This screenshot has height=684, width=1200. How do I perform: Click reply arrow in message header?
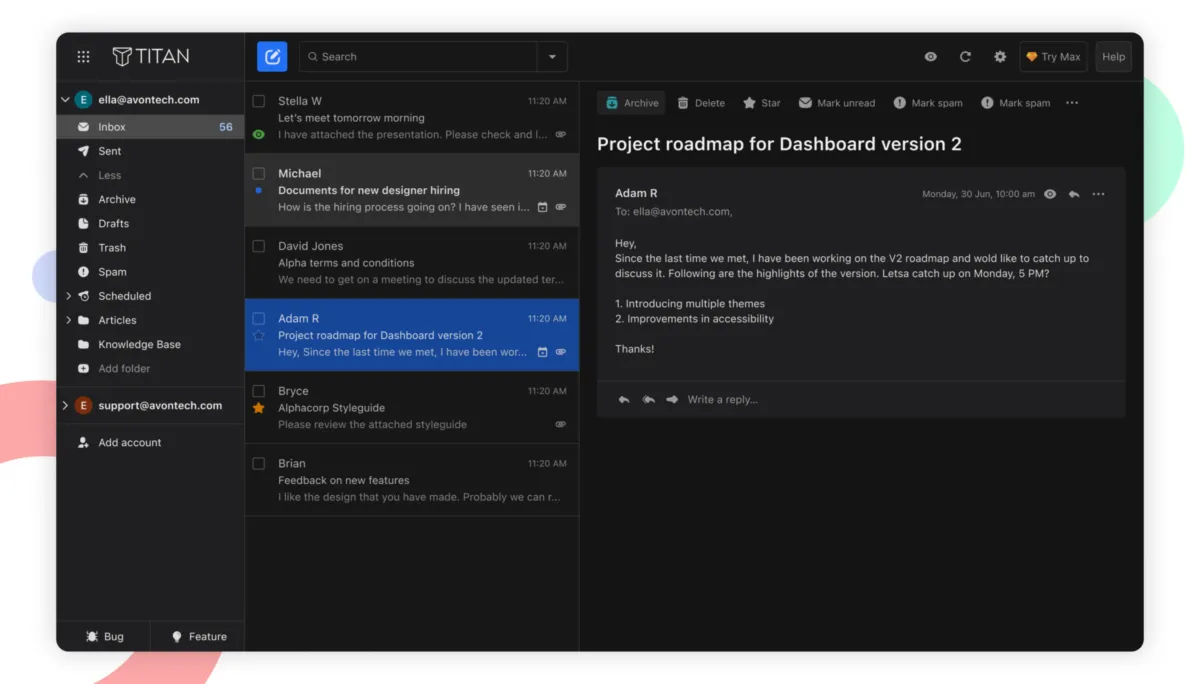(1074, 194)
